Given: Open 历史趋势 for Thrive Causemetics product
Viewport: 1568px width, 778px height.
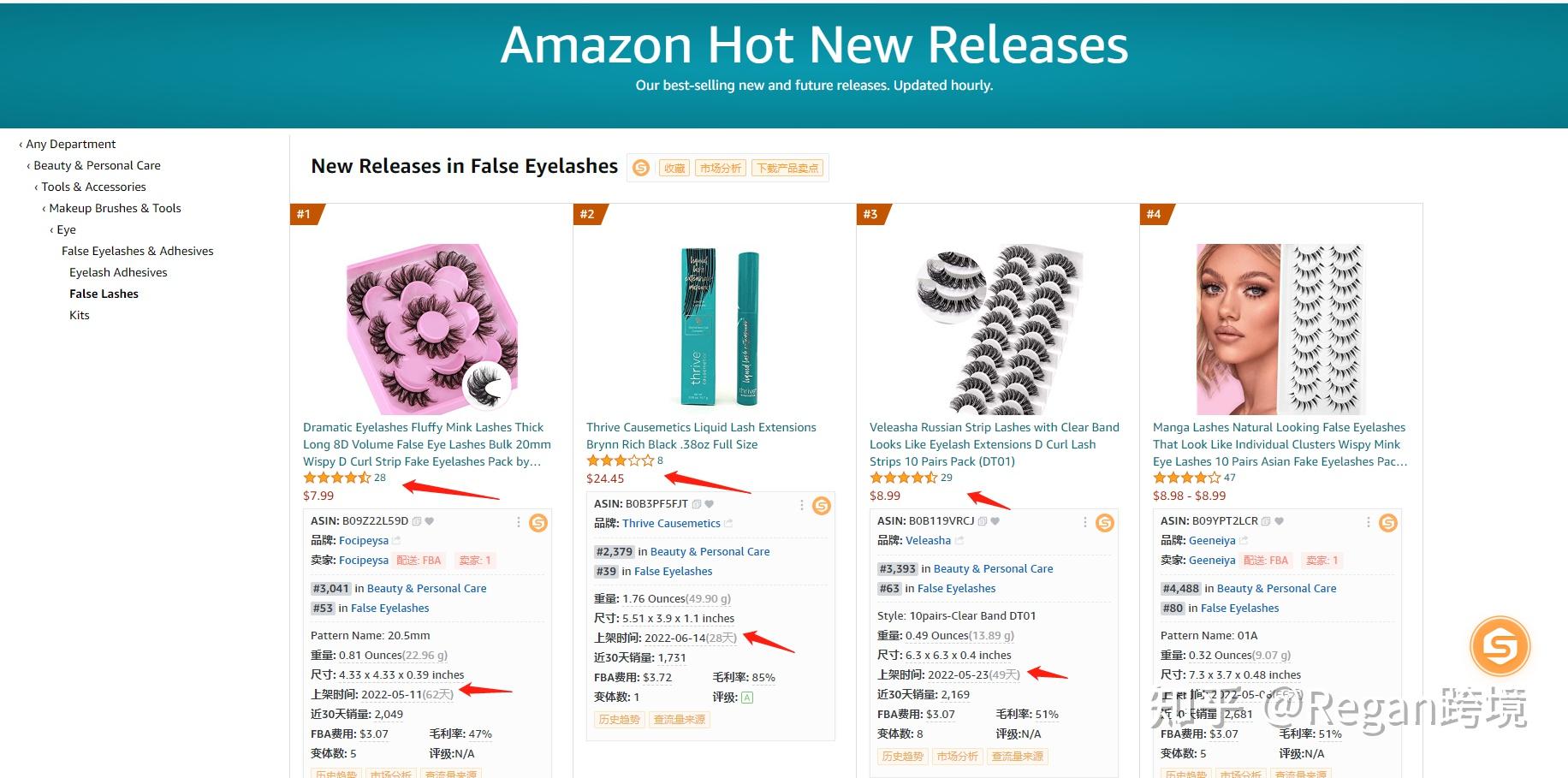Looking at the screenshot, I should (619, 719).
